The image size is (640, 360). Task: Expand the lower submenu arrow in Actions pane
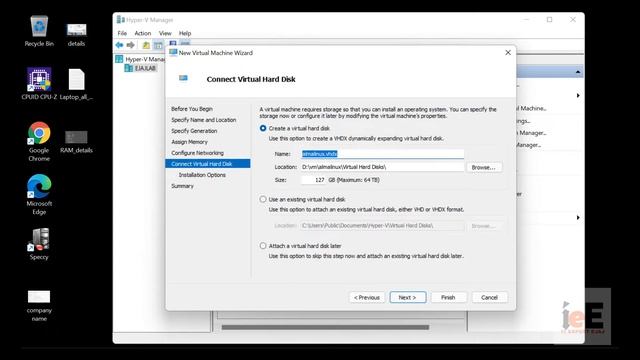click(x=578, y=218)
